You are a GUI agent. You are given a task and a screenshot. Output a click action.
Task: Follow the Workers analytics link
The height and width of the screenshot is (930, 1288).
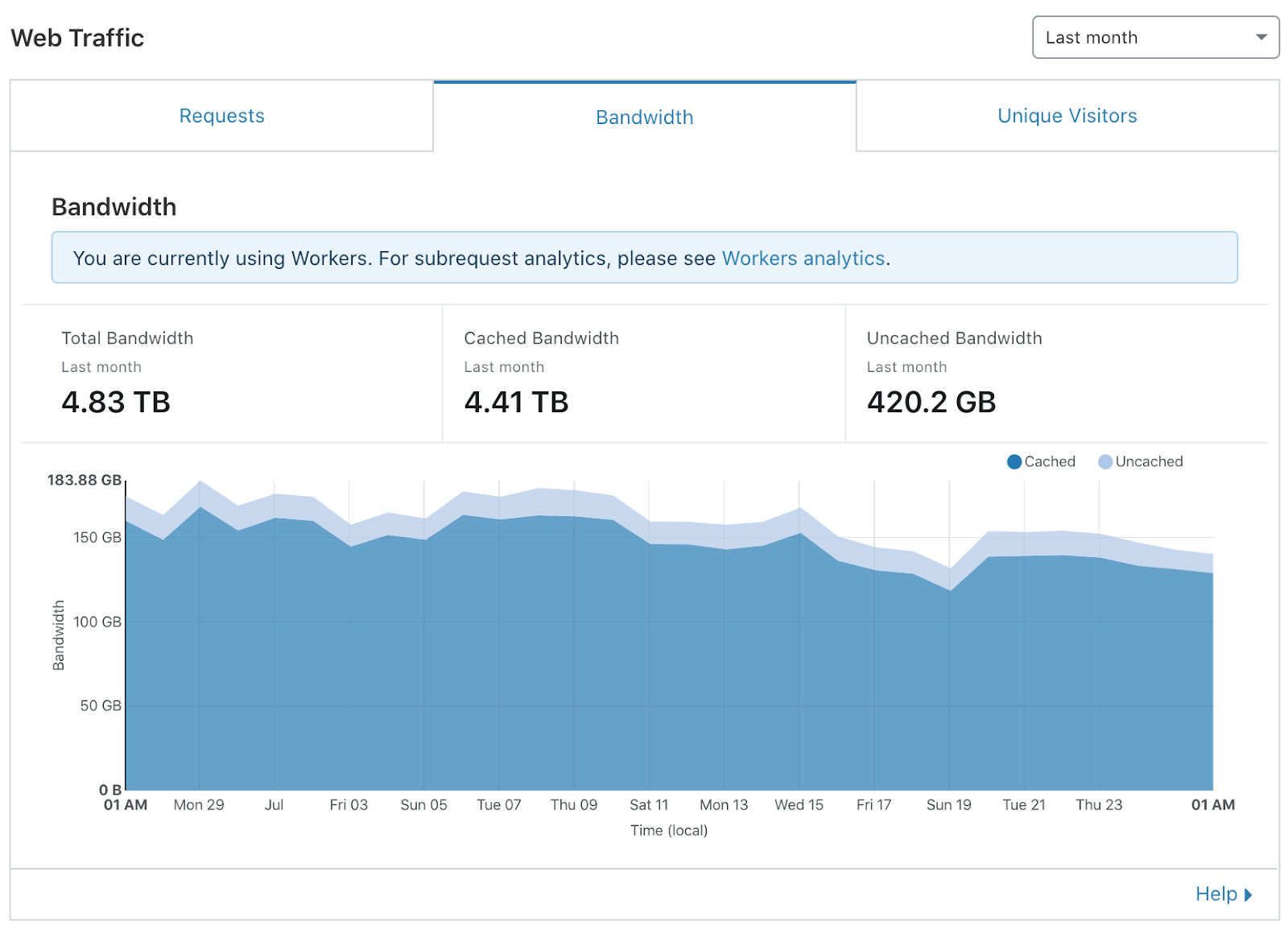803,258
